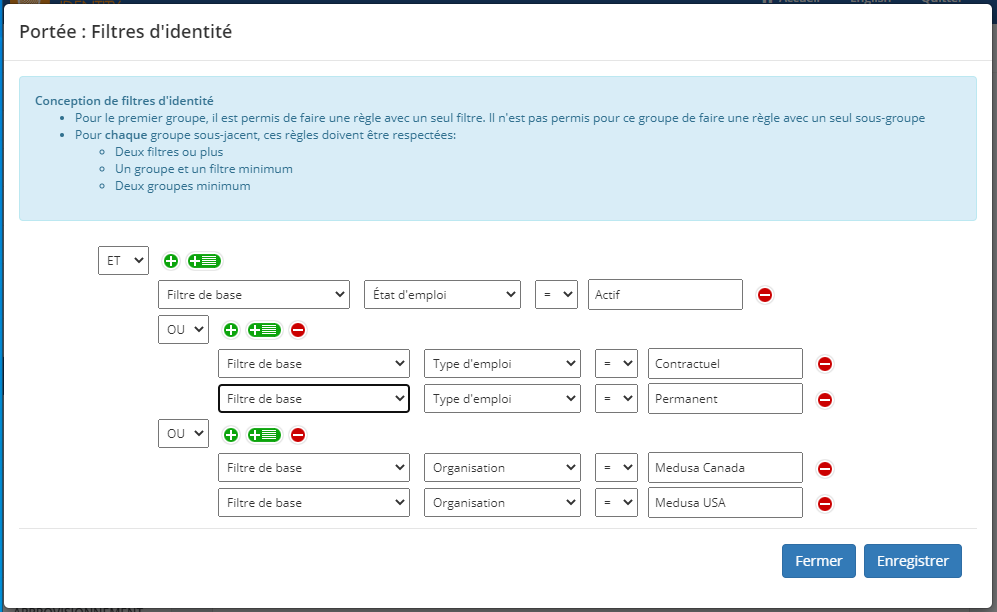The width and height of the screenshot is (997, 612).
Task: Remove the Medusa USA filter row
Action: (x=825, y=504)
